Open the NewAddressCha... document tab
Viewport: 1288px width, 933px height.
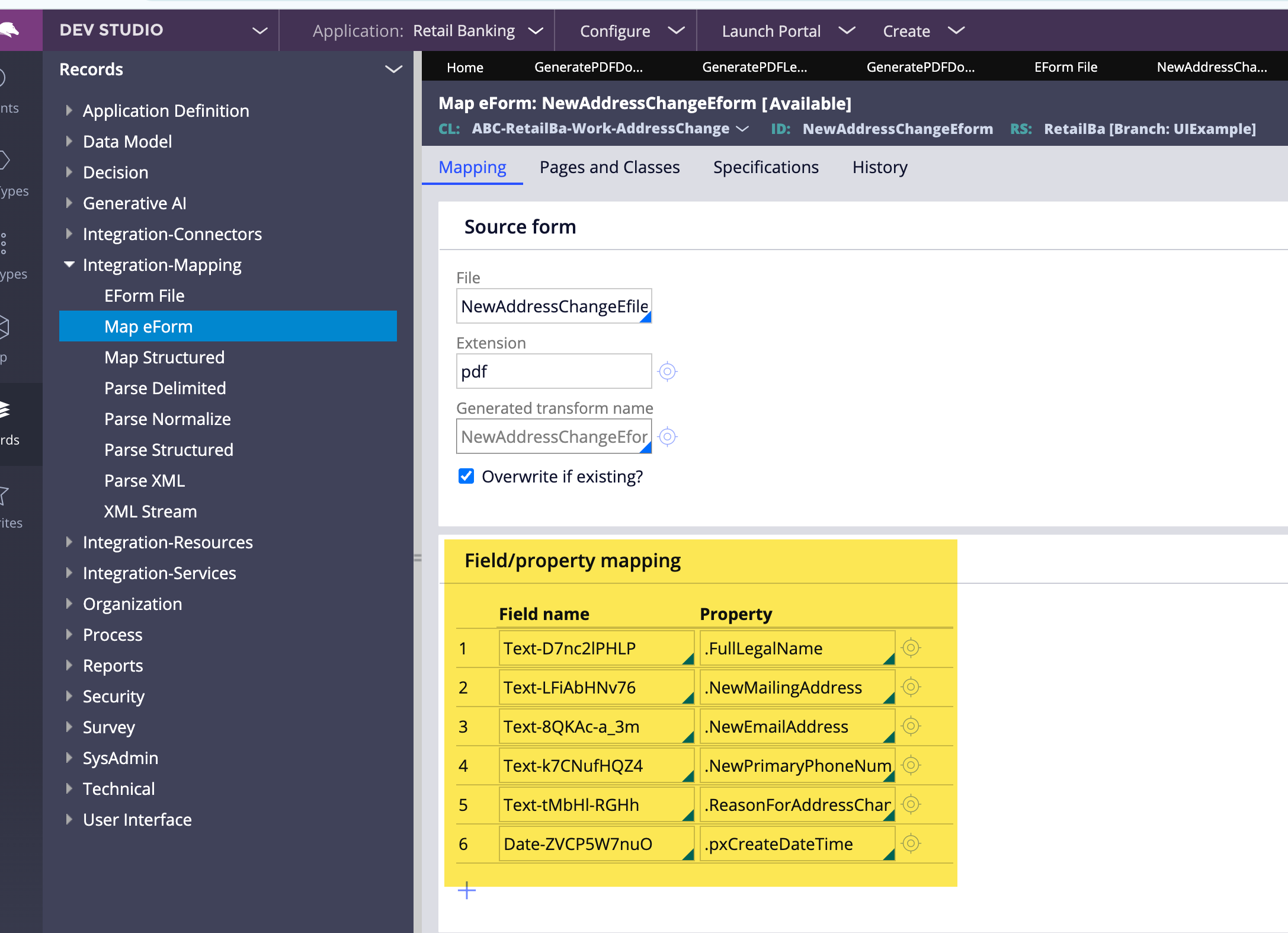coord(1212,67)
